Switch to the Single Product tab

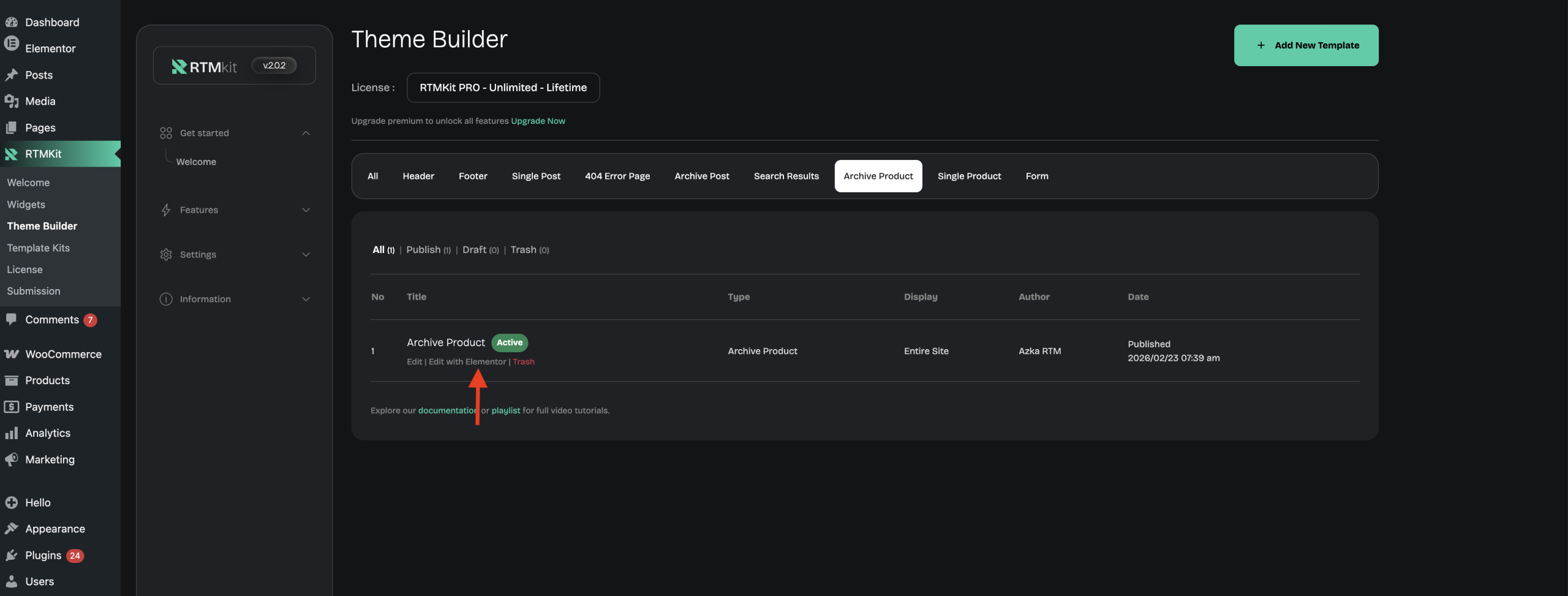969,176
